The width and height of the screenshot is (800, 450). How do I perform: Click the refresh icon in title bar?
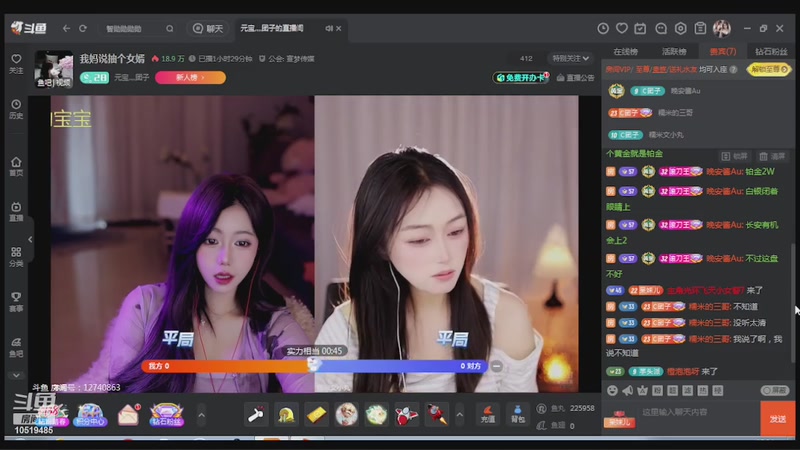point(83,29)
